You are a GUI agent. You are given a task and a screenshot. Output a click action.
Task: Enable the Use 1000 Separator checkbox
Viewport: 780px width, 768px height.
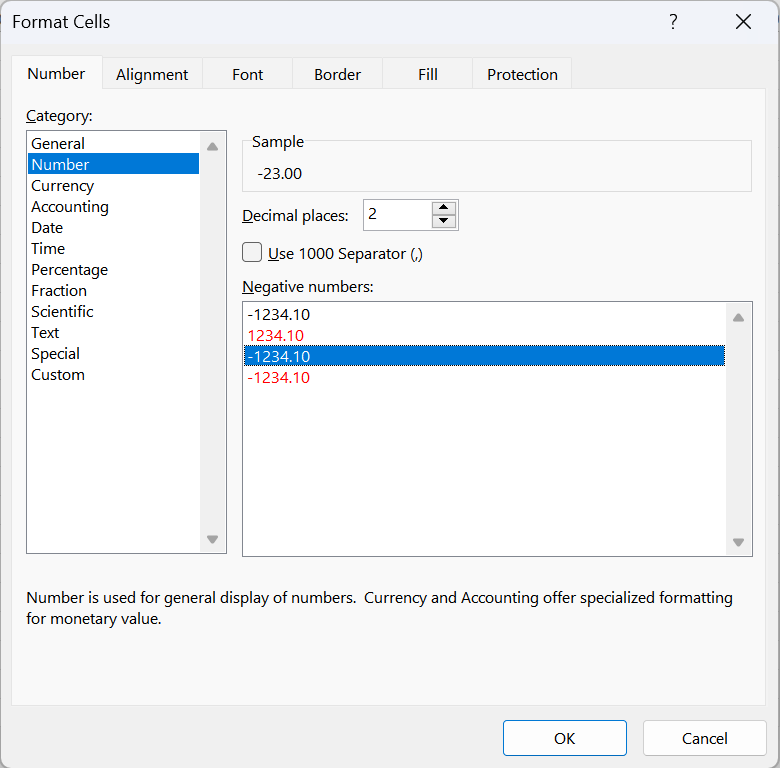[252, 252]
